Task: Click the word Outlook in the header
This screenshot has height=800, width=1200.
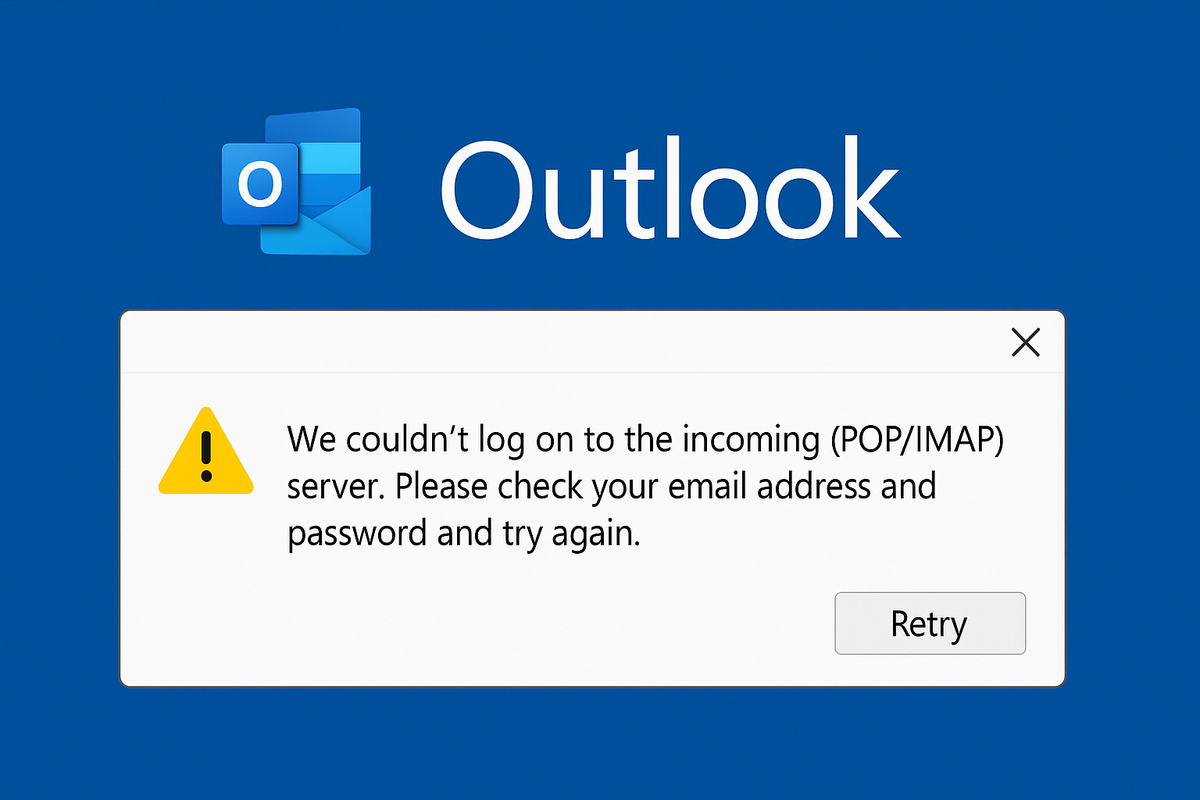Action: [x=670, y=190]
